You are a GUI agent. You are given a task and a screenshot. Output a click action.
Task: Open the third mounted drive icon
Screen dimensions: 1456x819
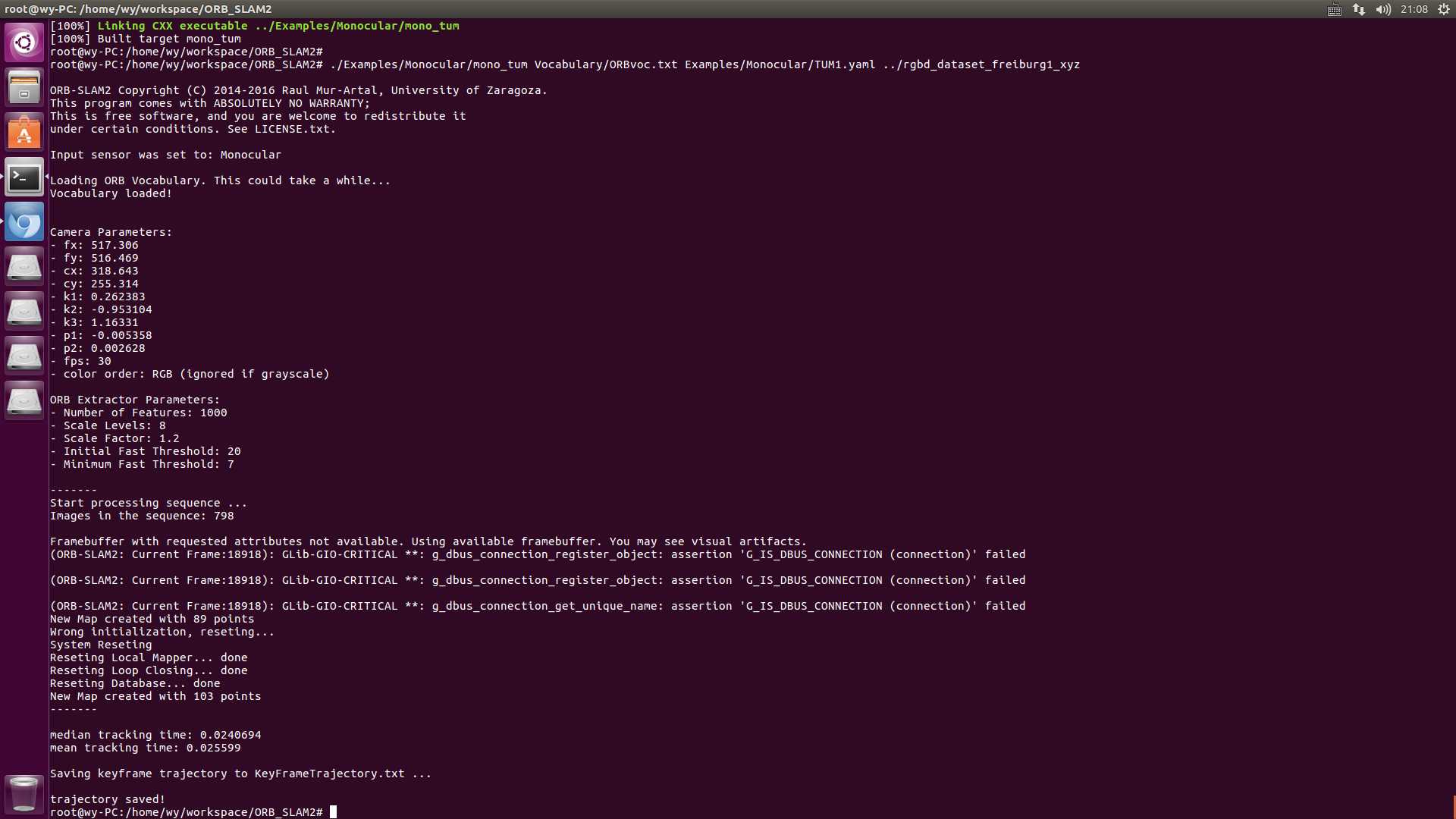pos(24,356)
